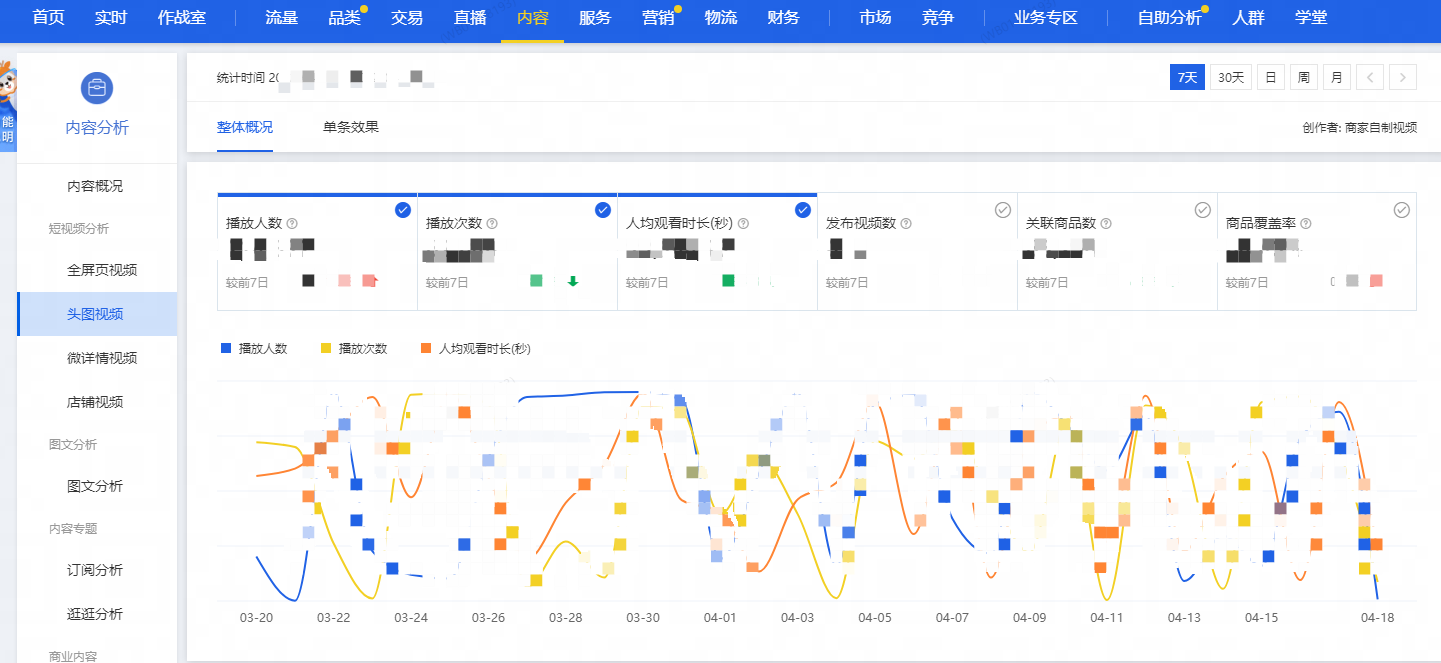Click the 03-30 x-axis date label
This screenshot has height=663, width=1441.
(643, 618)
